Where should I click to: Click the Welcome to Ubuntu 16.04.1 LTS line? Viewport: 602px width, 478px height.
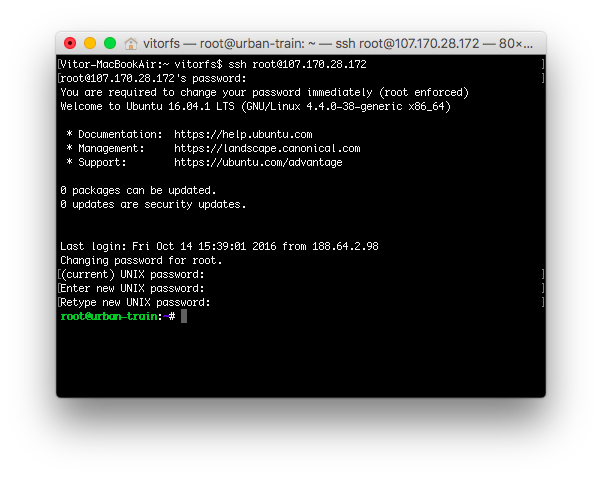[x=255, y=106]
